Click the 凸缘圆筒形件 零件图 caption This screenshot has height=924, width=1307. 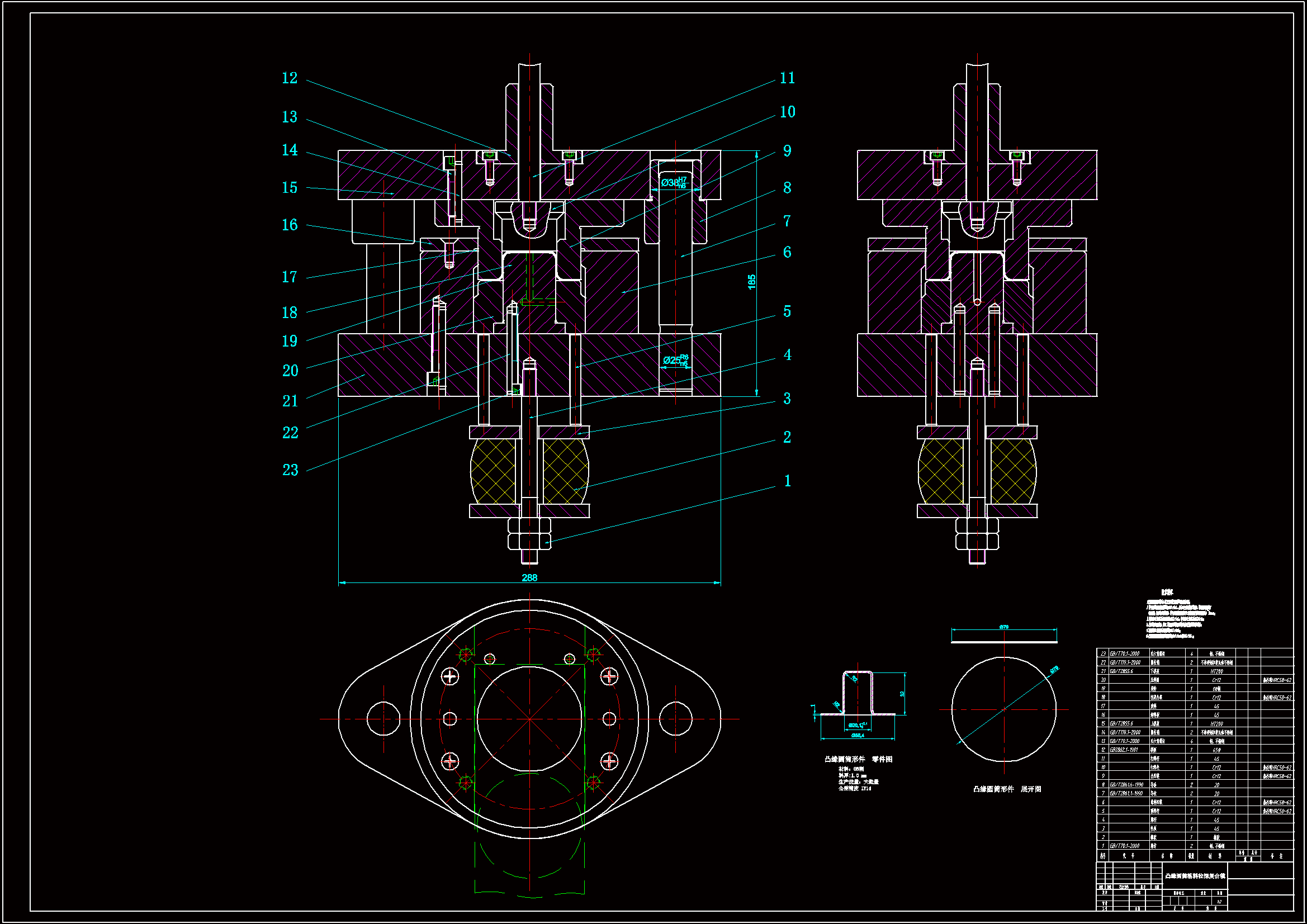tap(859, 760)
